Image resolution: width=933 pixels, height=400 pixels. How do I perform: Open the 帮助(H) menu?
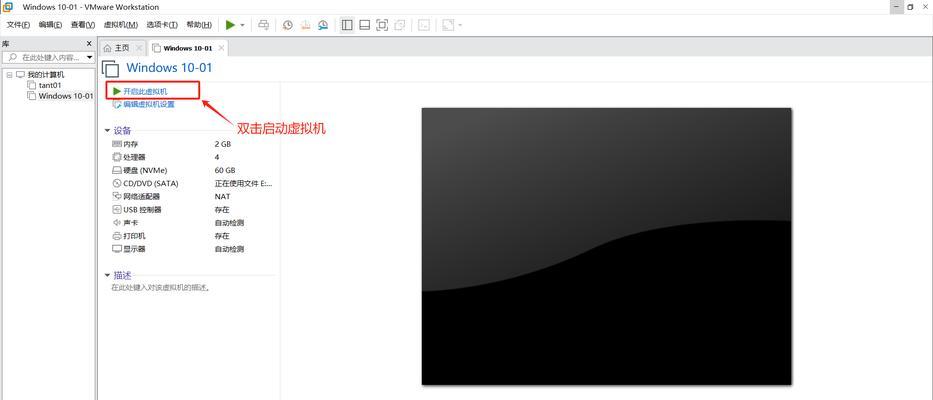point(199,25)
